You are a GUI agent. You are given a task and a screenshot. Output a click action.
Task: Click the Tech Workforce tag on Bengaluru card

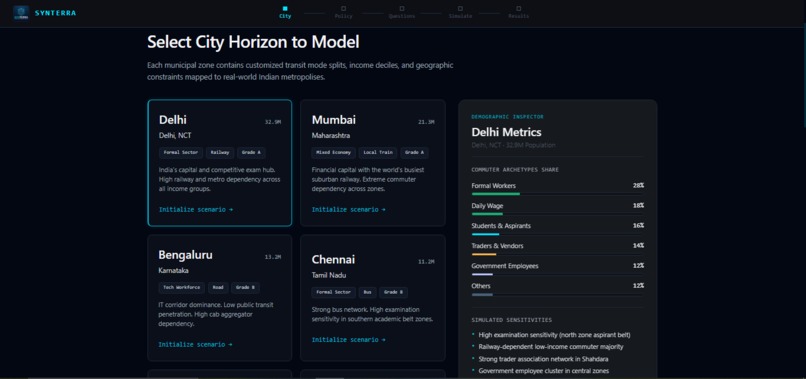(x=181, y=287)
